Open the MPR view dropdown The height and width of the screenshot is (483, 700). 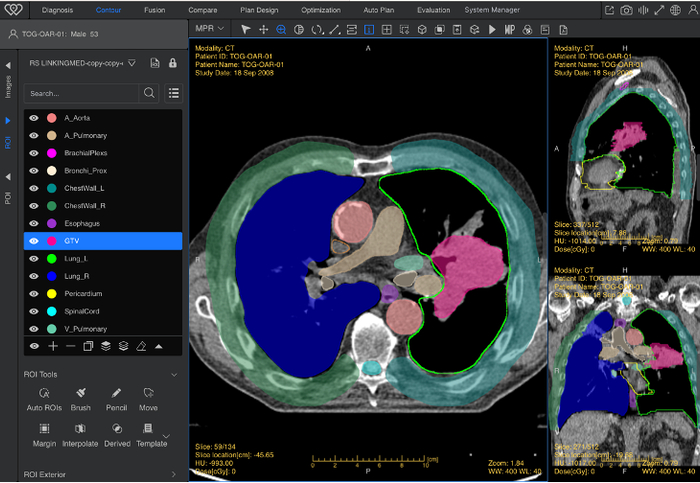[x=210, y=30]
